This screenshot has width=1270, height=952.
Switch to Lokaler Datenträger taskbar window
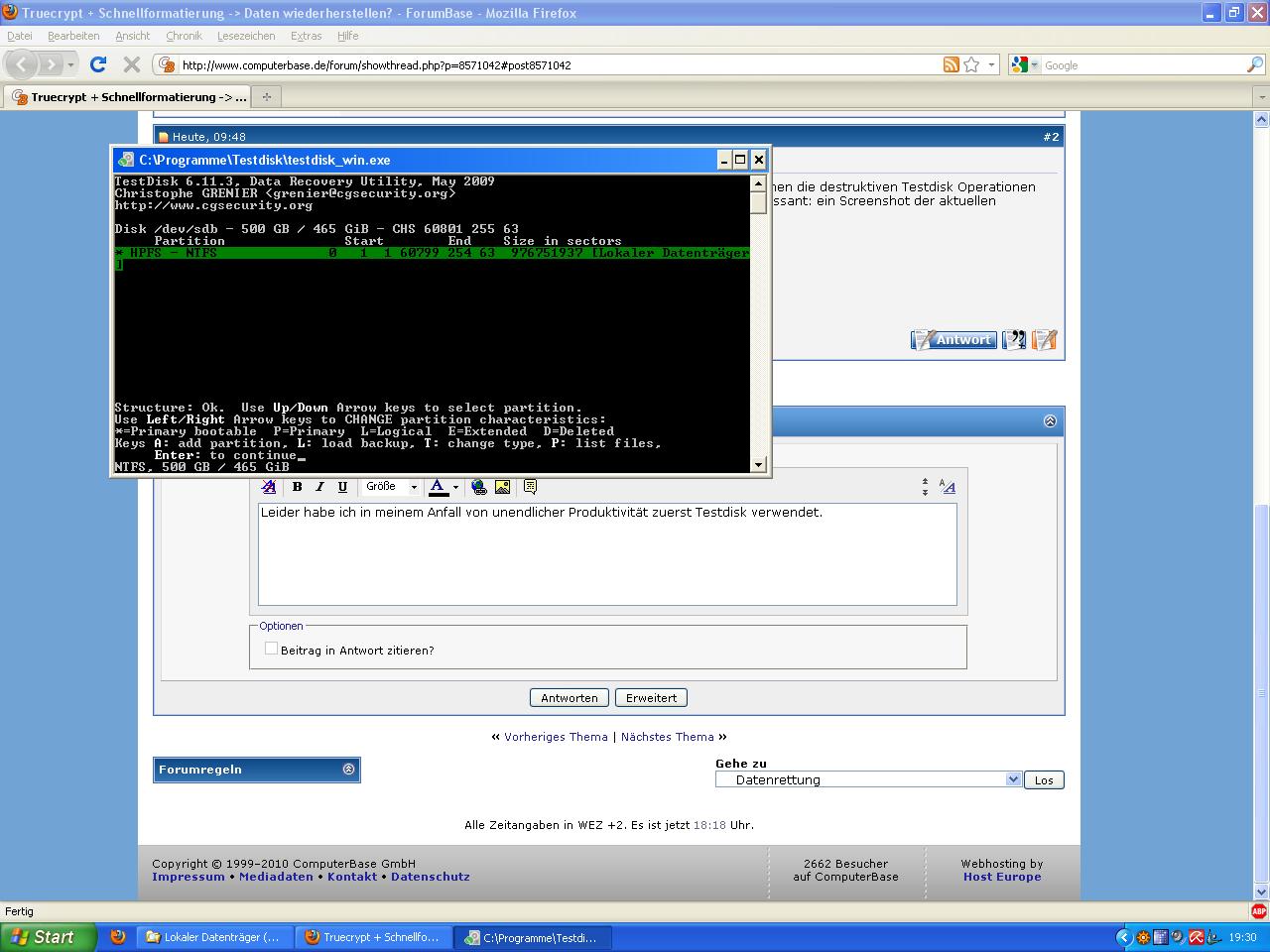(x=215, y=937)
